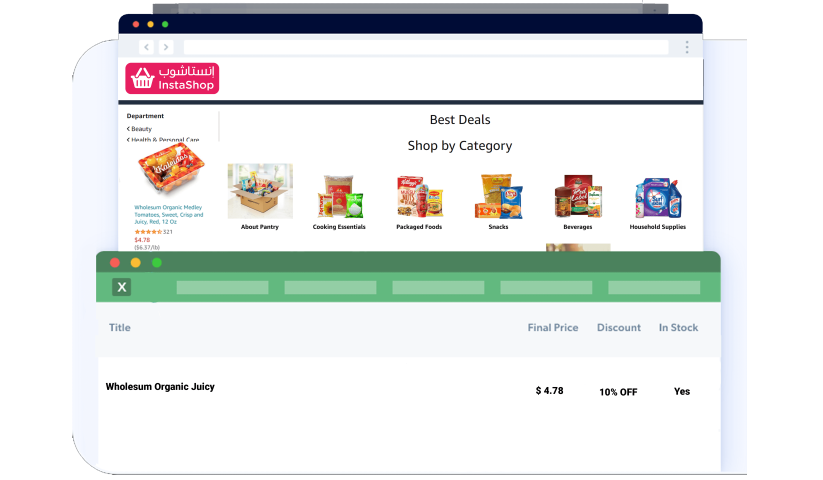Open the About Pantry category image
The width and height of the screenshot is (823, 480).
(260, 190)
